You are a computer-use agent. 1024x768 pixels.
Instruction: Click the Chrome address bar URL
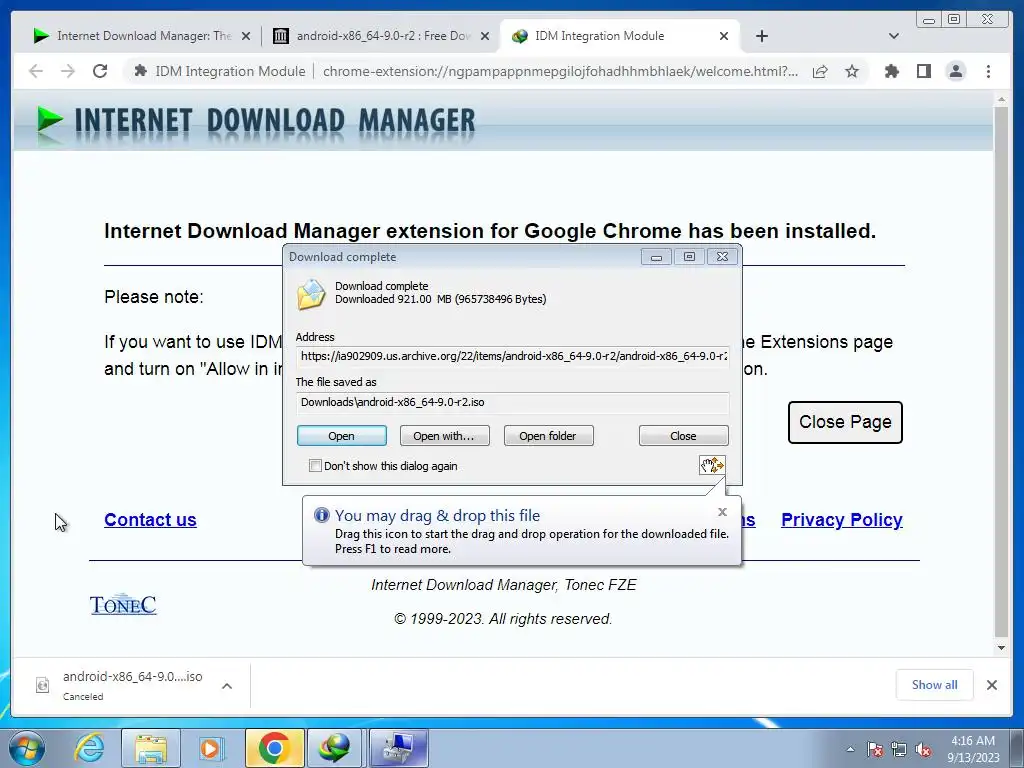(x=560, y=71)
